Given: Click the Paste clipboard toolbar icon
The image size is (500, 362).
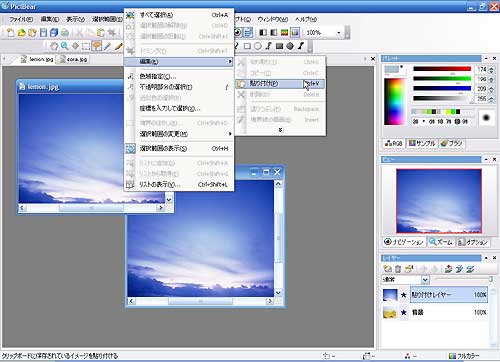Looking at the screenshot, I should coord(100,33).
